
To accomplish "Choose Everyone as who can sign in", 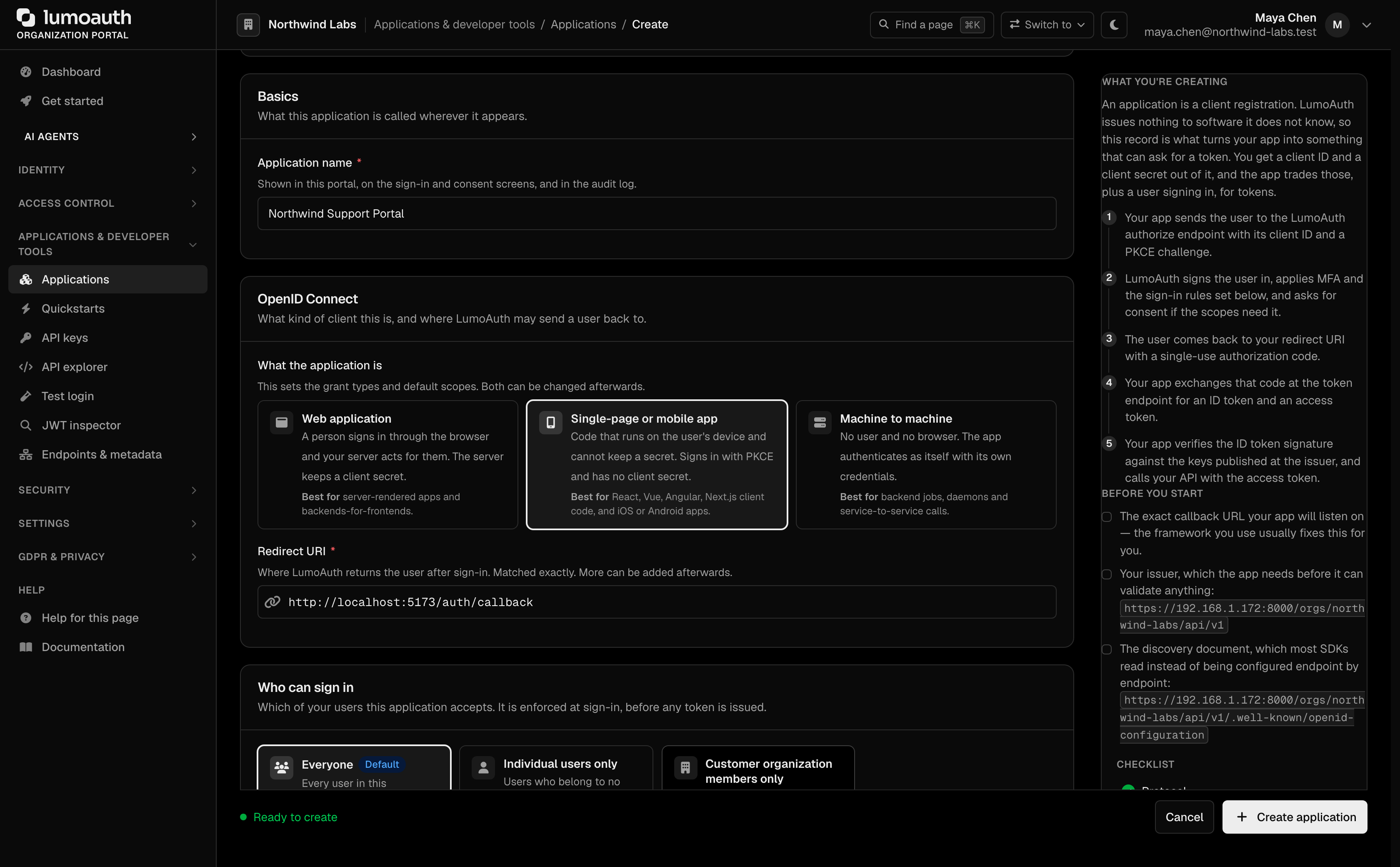I will point(354,768).
